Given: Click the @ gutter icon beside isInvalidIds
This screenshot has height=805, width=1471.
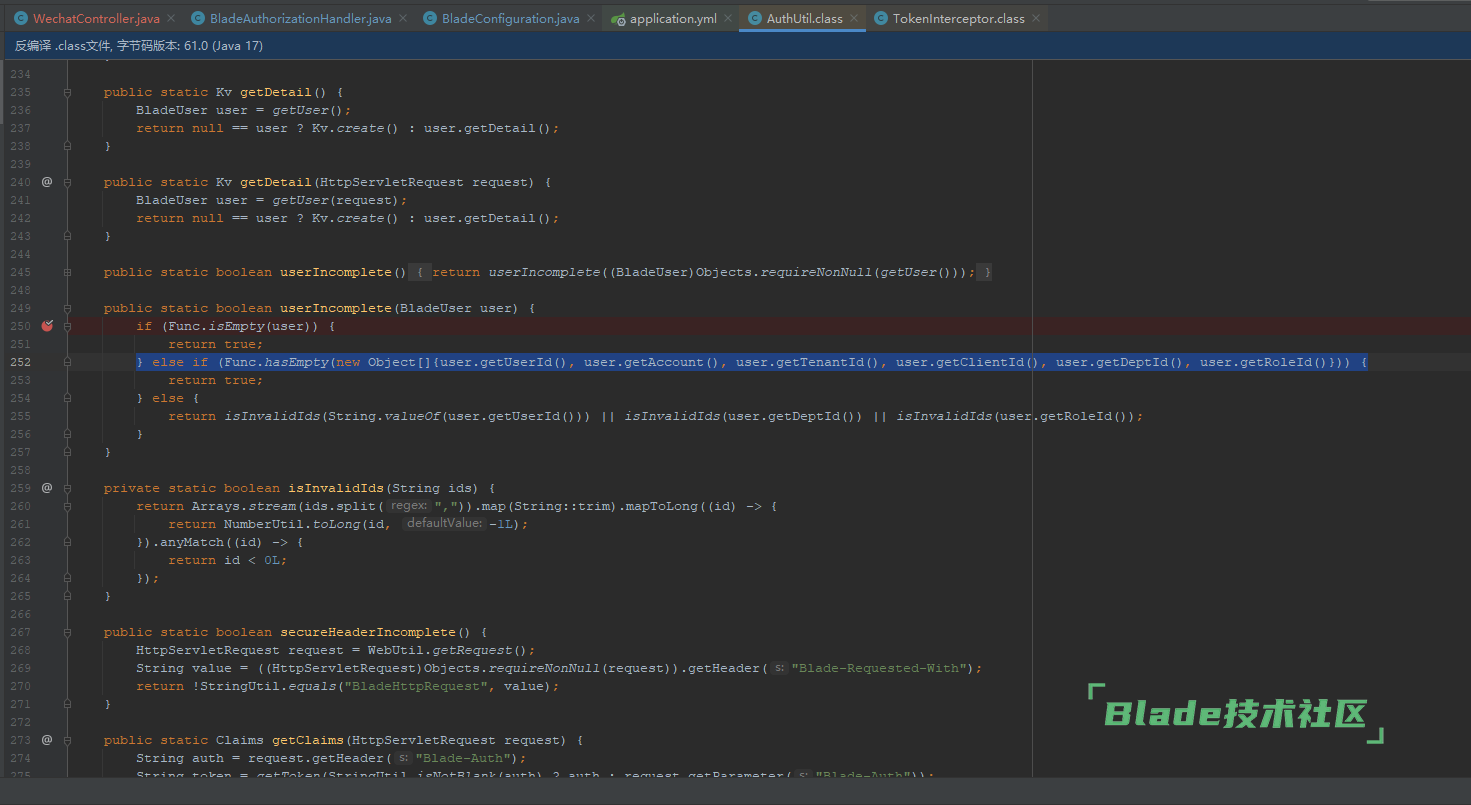Looking at the screenshot, I should [x=47, y=488].
